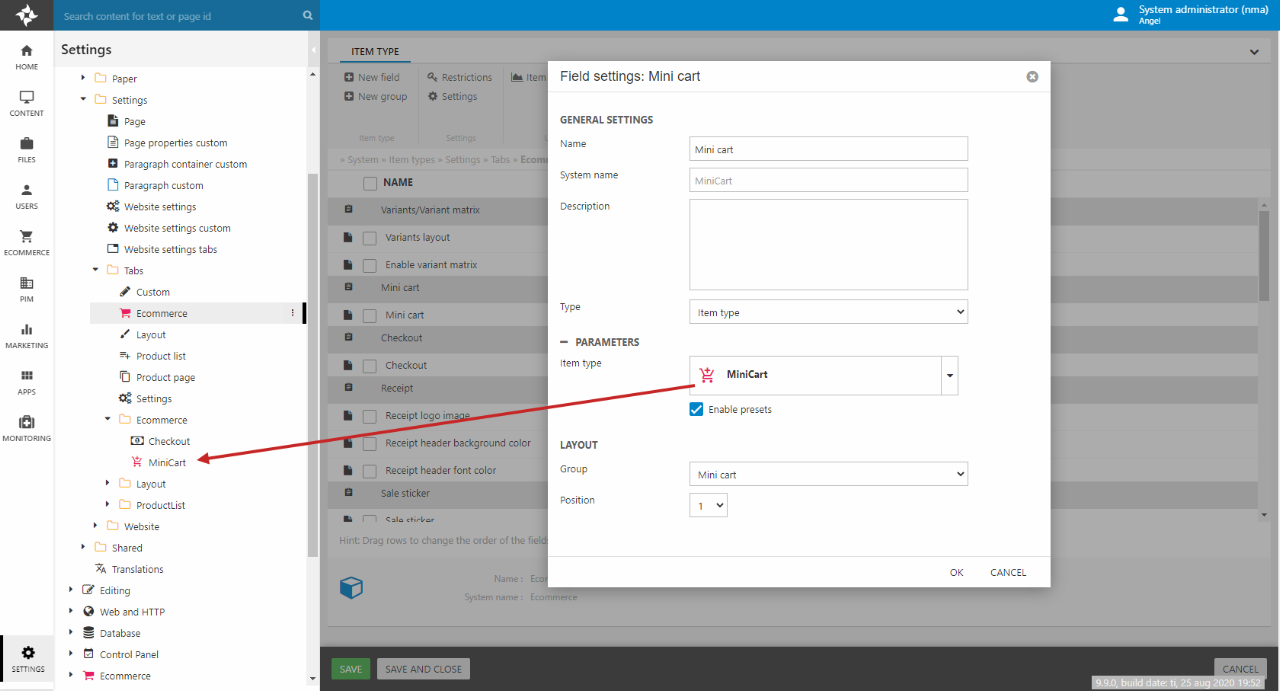This screenshot has width=1280, height=691.
Task: Open the Type dropdown
Action: [828, 312]
